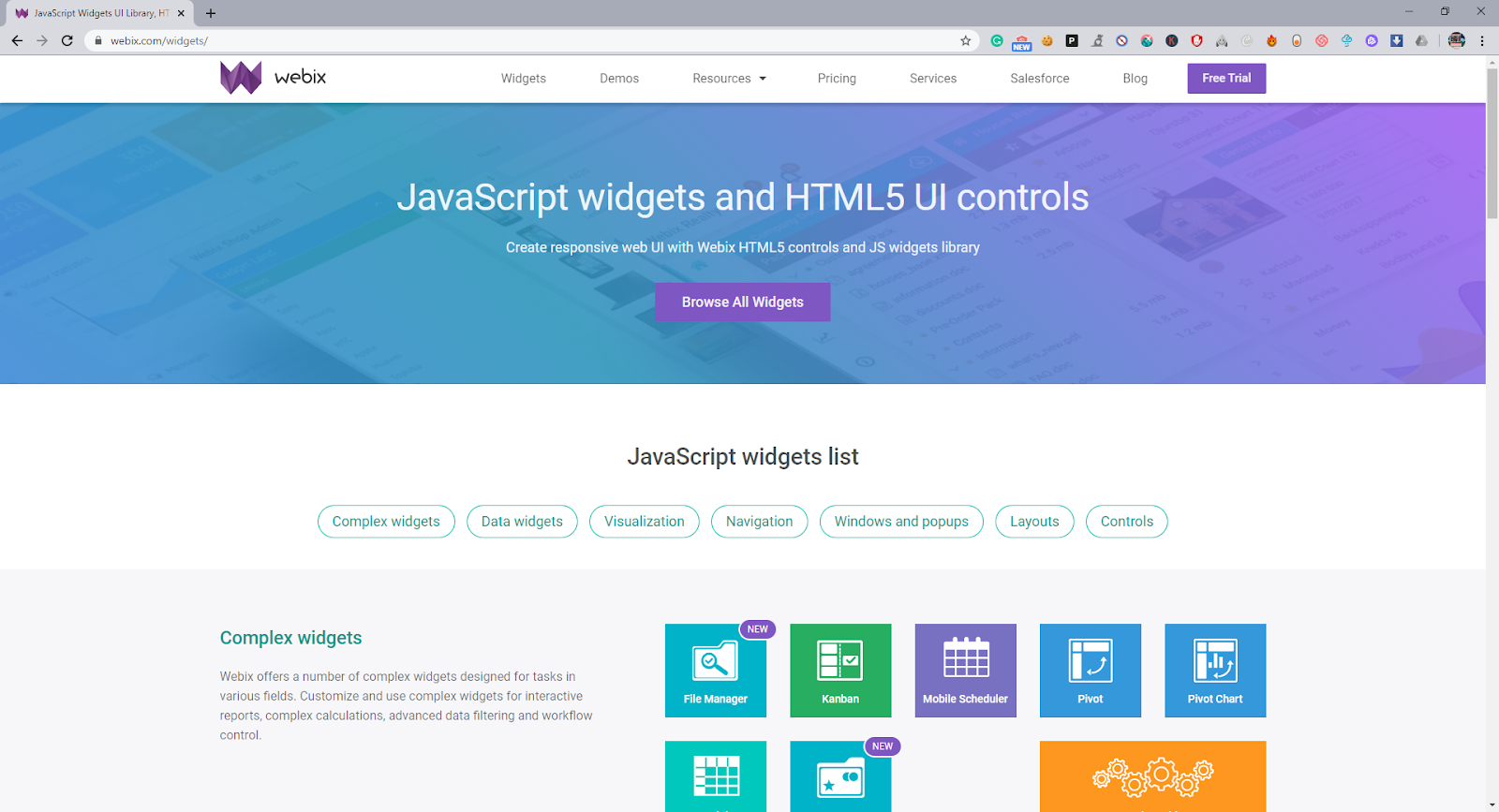Click the address bar showing webix.com/widgets/
1499x812 pixels.
(x=529, y=40)
